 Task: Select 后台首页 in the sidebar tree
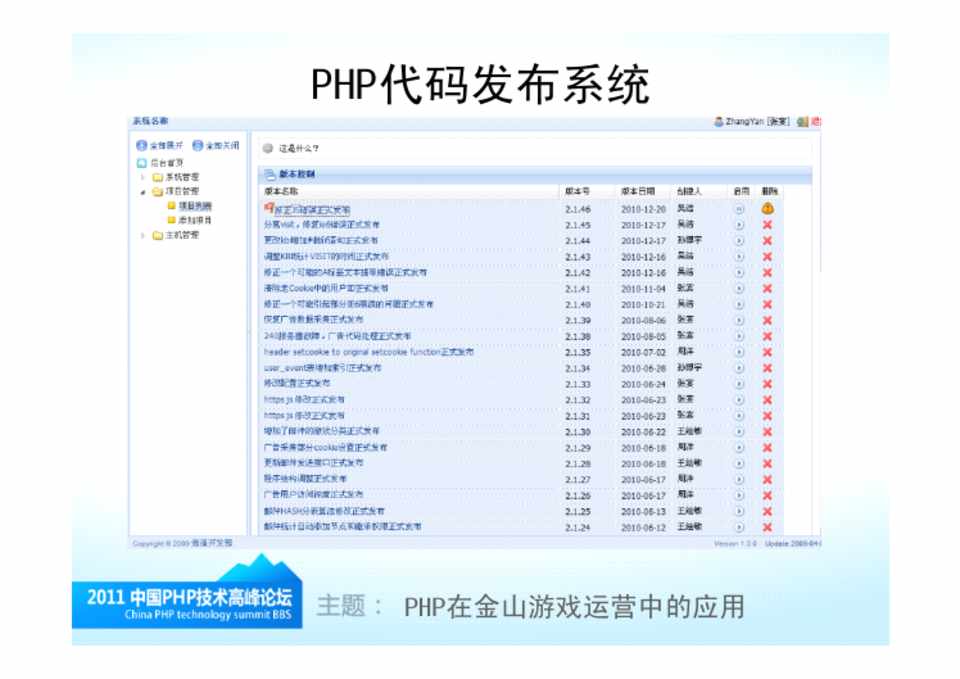click(165, 162)
